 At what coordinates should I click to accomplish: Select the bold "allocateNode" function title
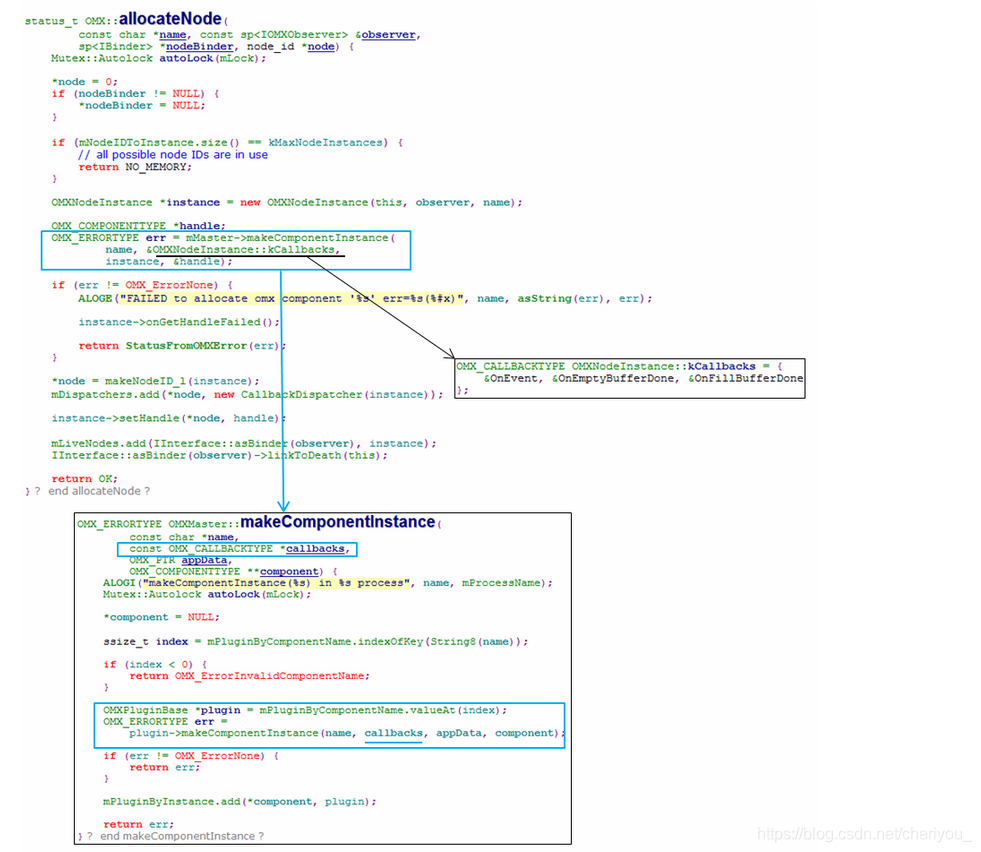pyautogui.click(x=168, y=17)
